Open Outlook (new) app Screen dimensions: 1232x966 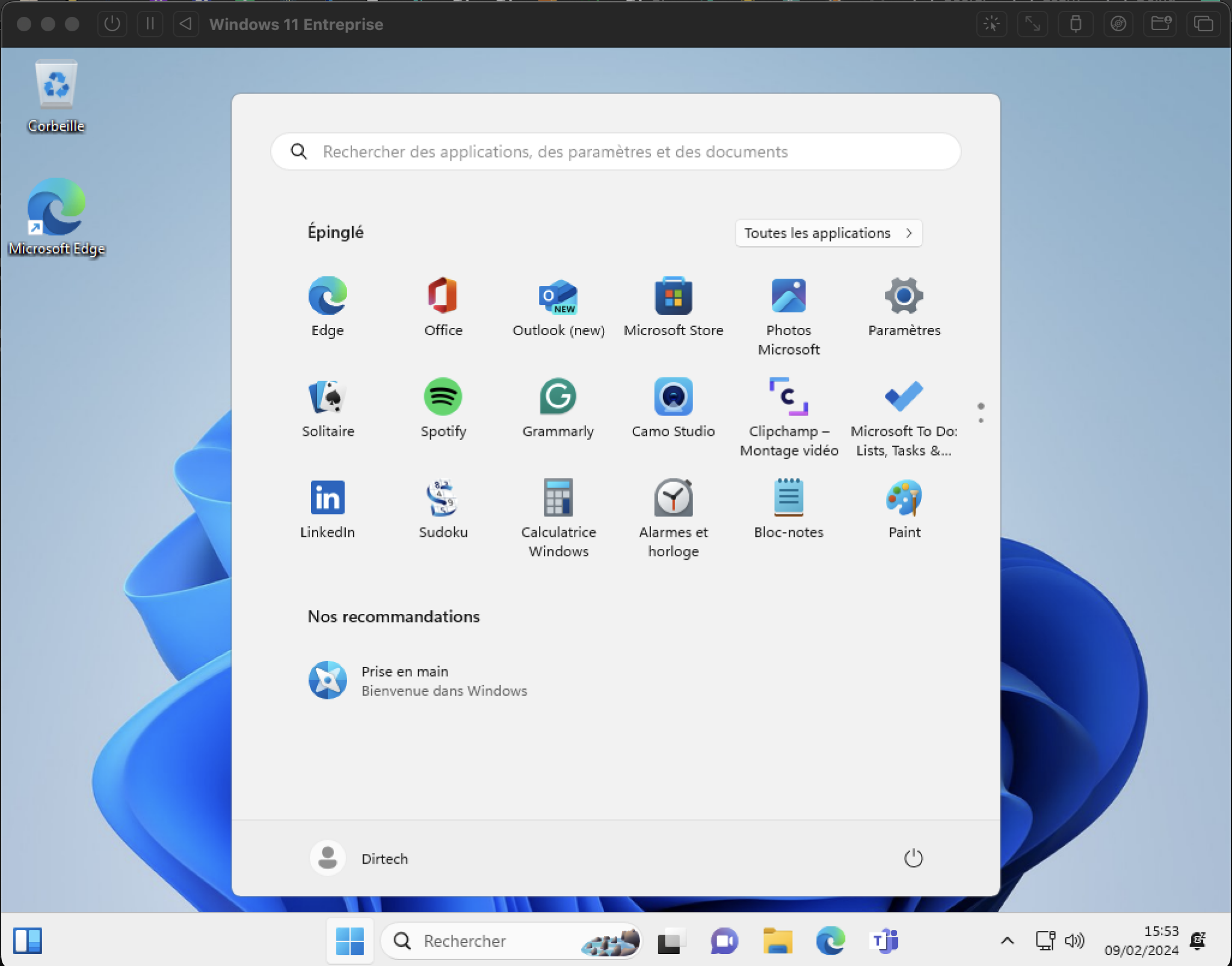click(x=558, y=296)
